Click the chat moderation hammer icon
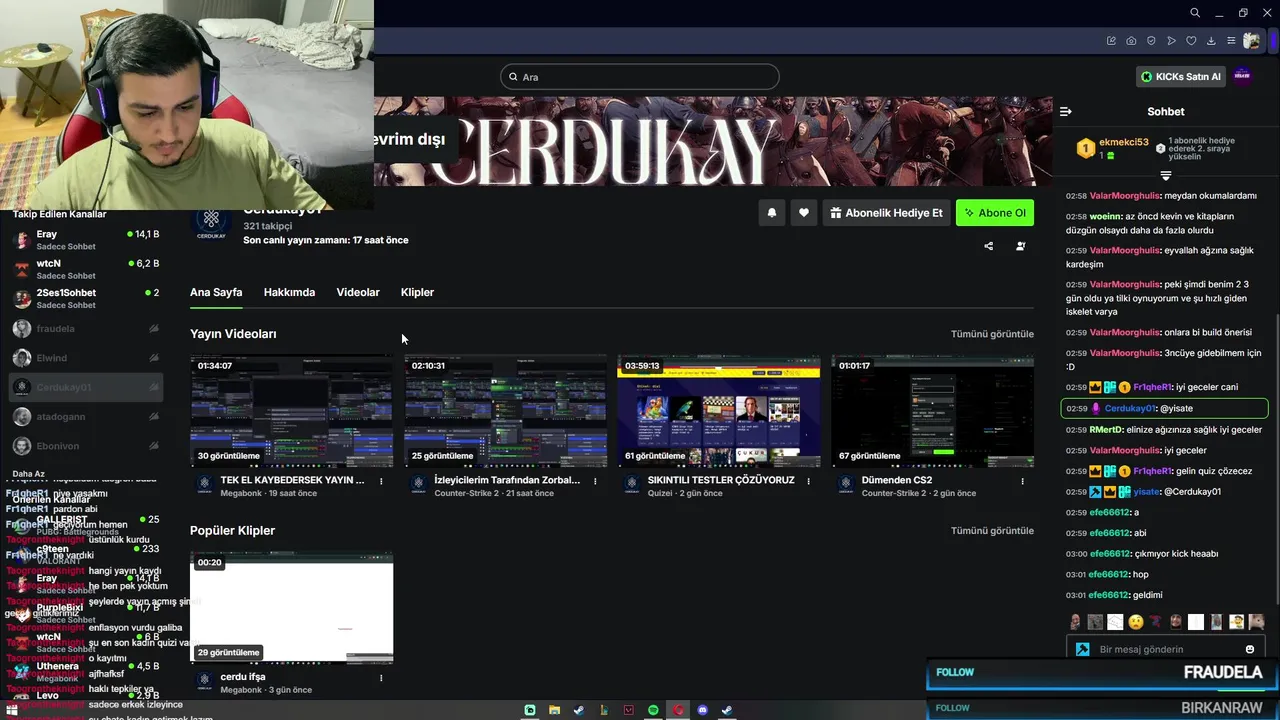1280x720 pixels. pyautogui.click(x=1082, y=649)
